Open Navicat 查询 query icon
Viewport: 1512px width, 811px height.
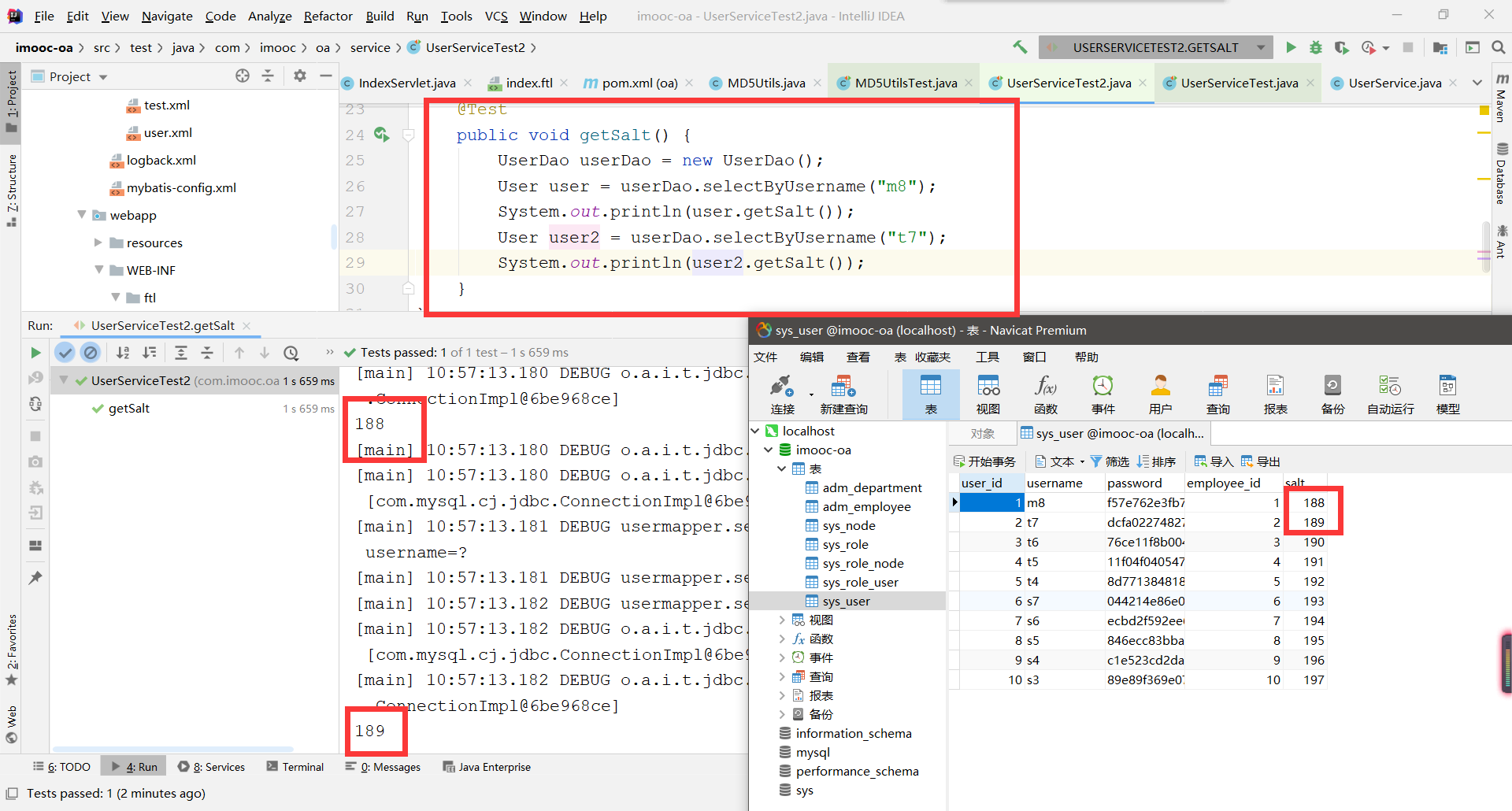(x=1218, y=394)
